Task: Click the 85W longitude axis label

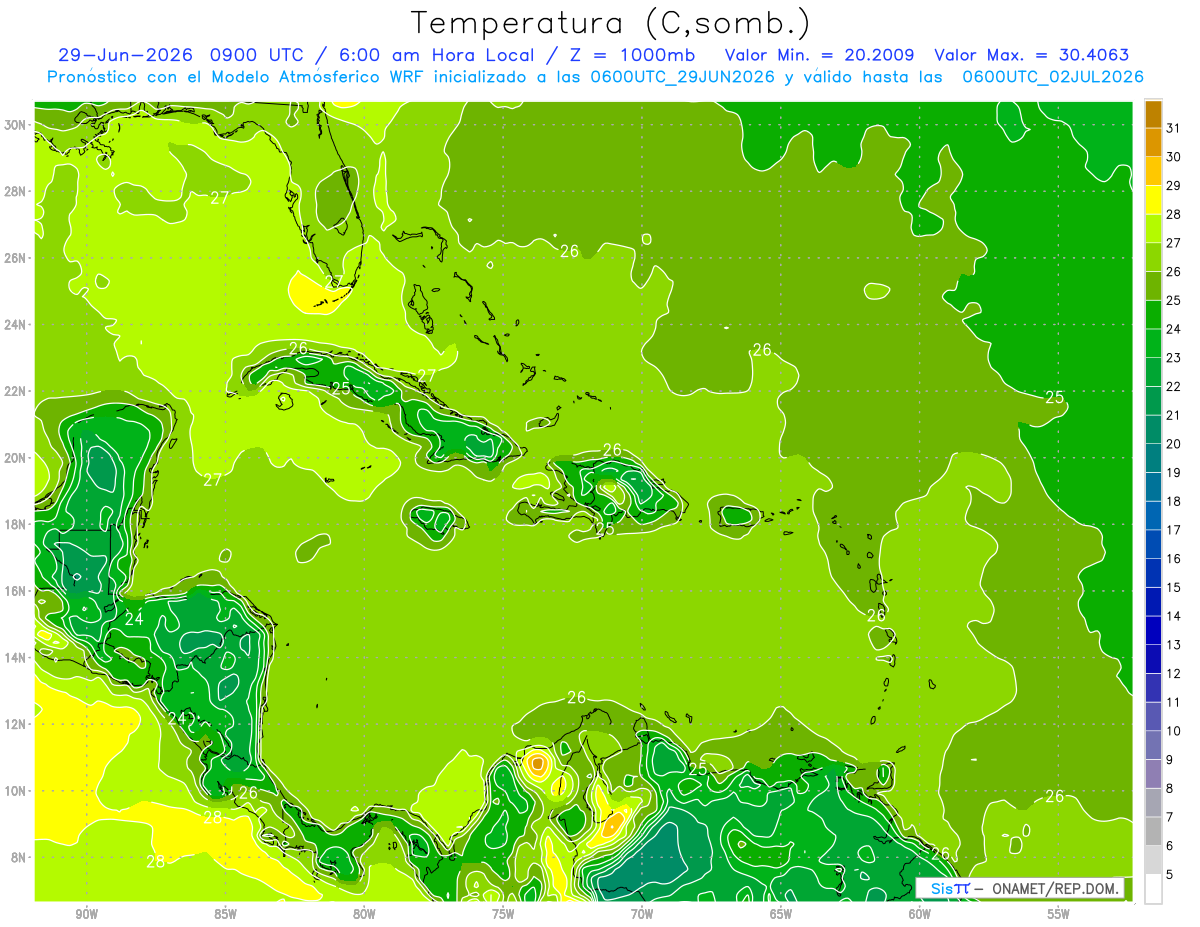Action: coord(226,914)
